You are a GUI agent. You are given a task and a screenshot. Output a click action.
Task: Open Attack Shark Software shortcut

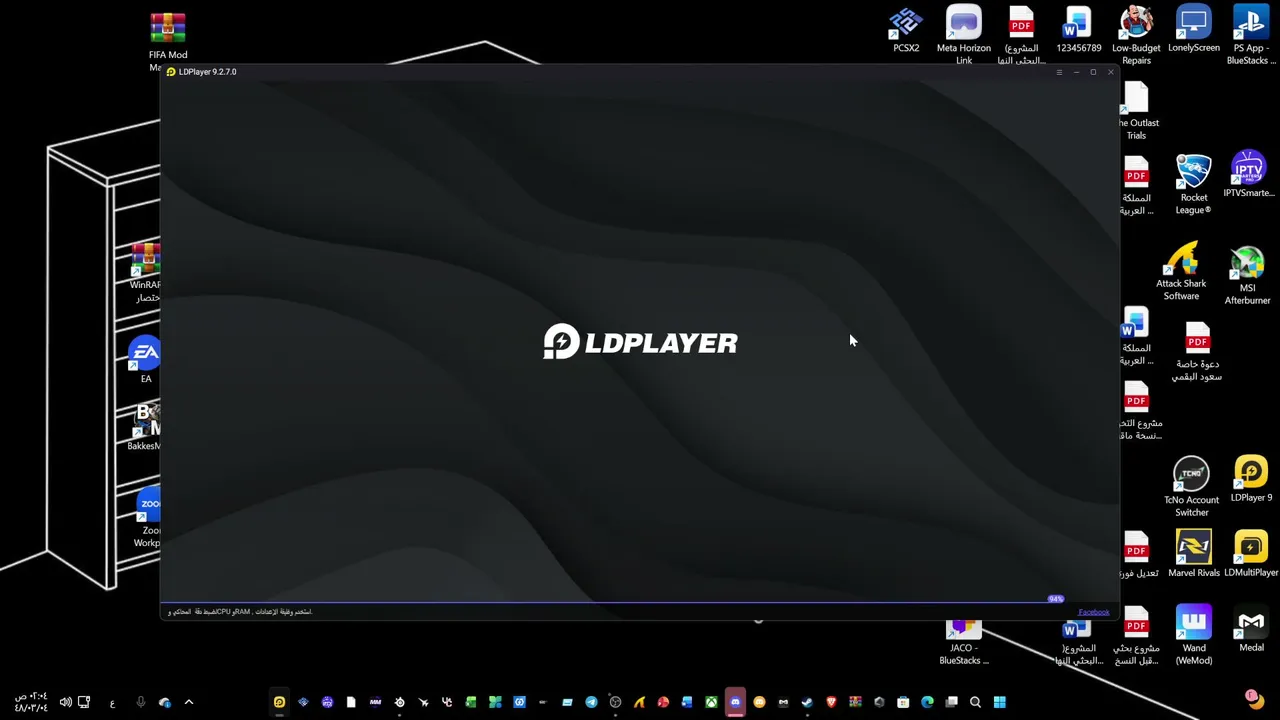1181,271
